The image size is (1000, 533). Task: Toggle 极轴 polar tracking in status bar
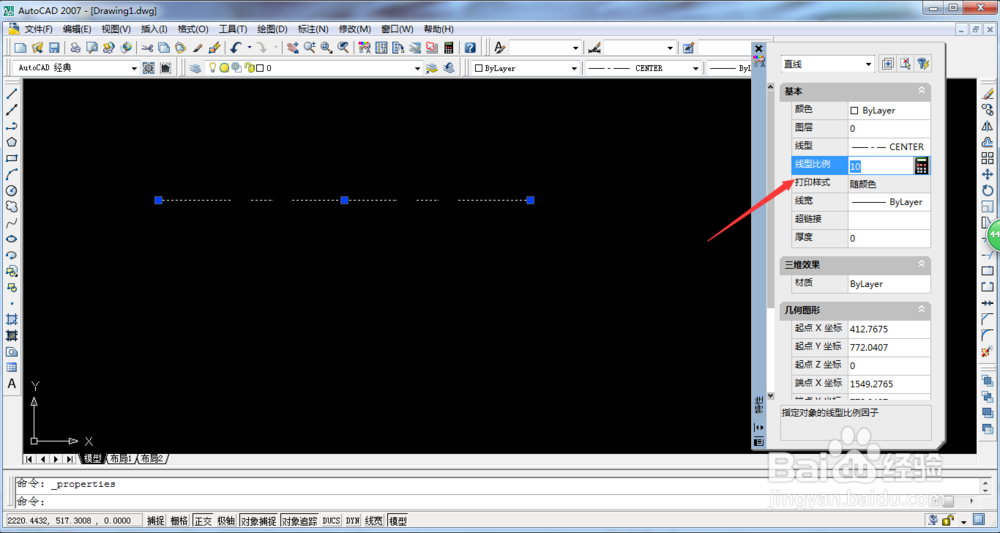(x=226, y=521)
